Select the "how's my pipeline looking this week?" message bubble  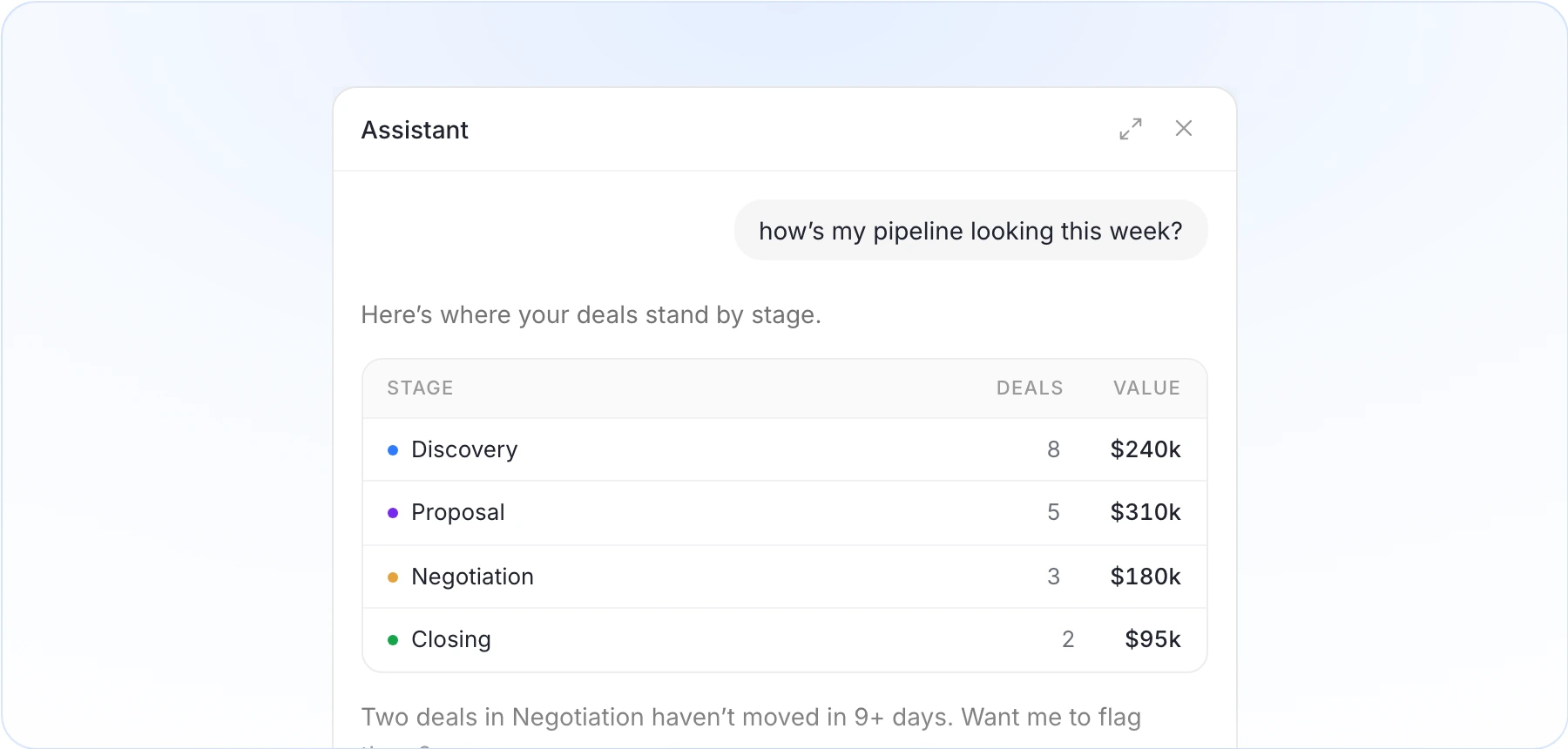point(970,231)
